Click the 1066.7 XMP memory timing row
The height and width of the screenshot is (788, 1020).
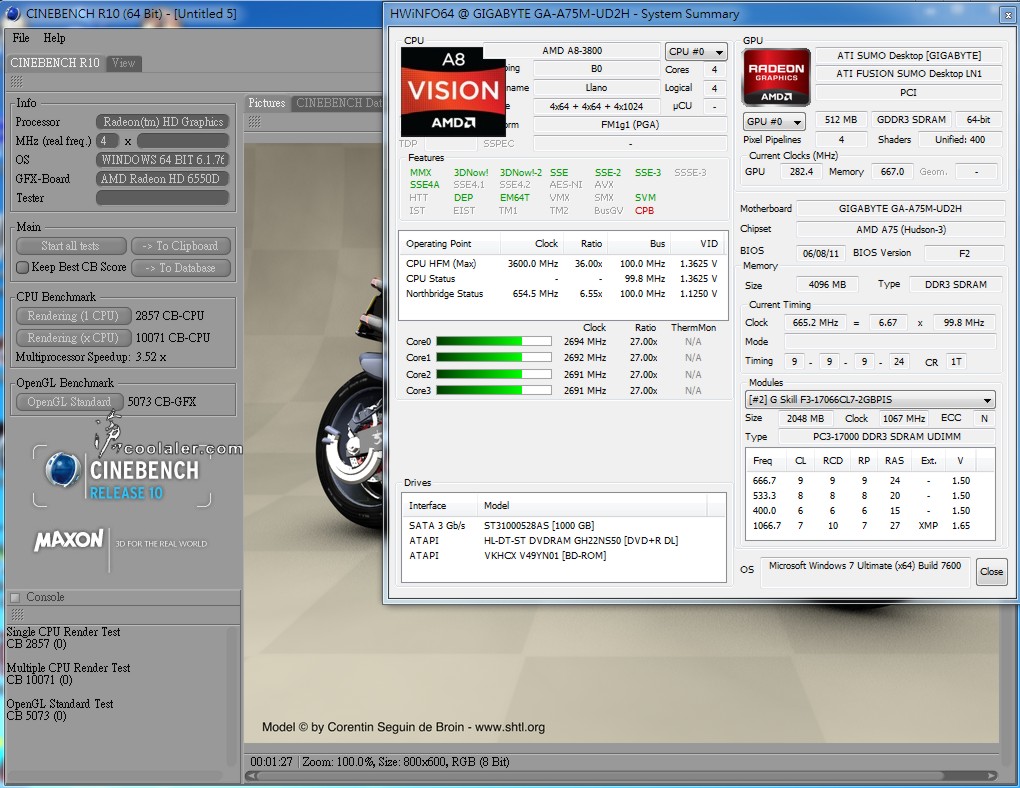pos(870,525)
